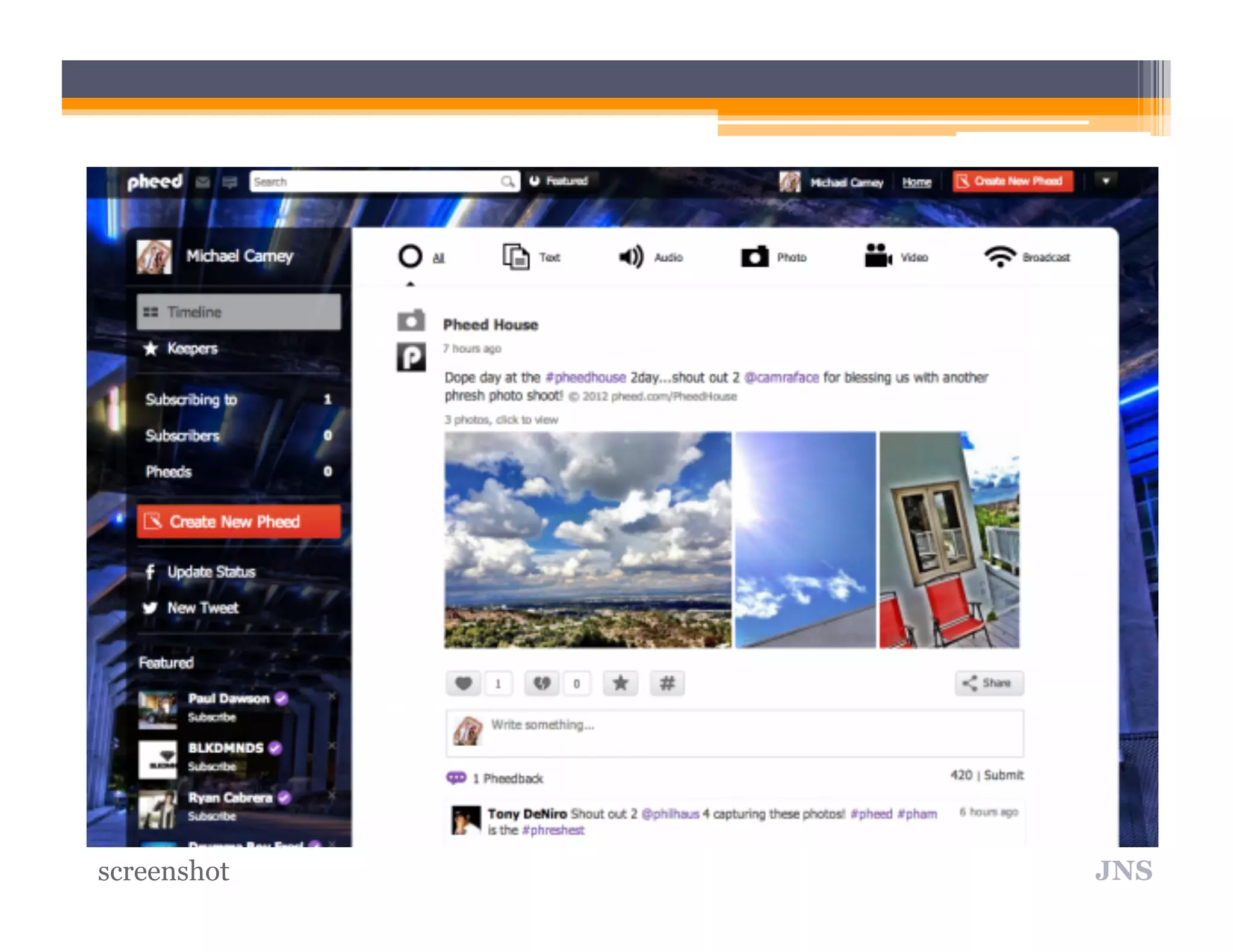Screen dimensions: 1233x952
Task: Open the #pheed hashtag in comment
Action: point(871,814)
